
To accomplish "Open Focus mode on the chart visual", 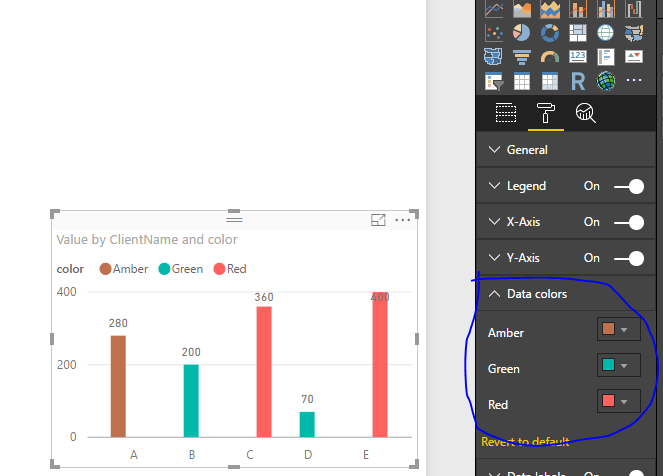I will [378, 220].
